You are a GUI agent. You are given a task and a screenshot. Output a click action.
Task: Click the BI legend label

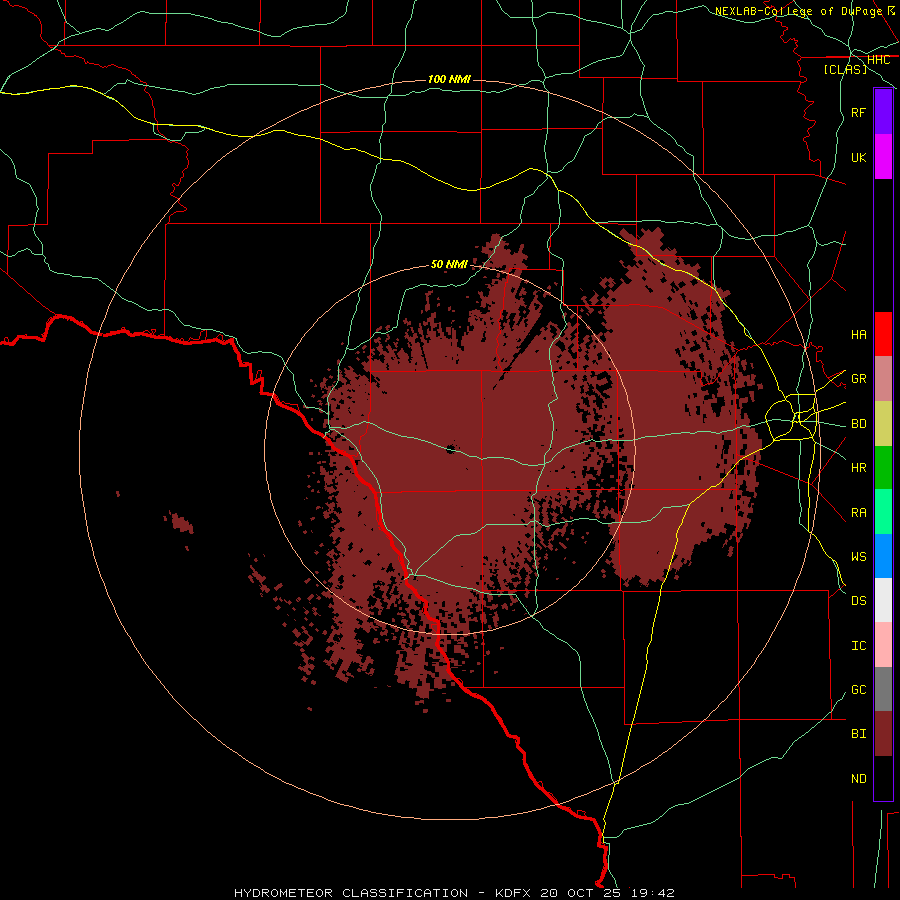pos(858,734)
